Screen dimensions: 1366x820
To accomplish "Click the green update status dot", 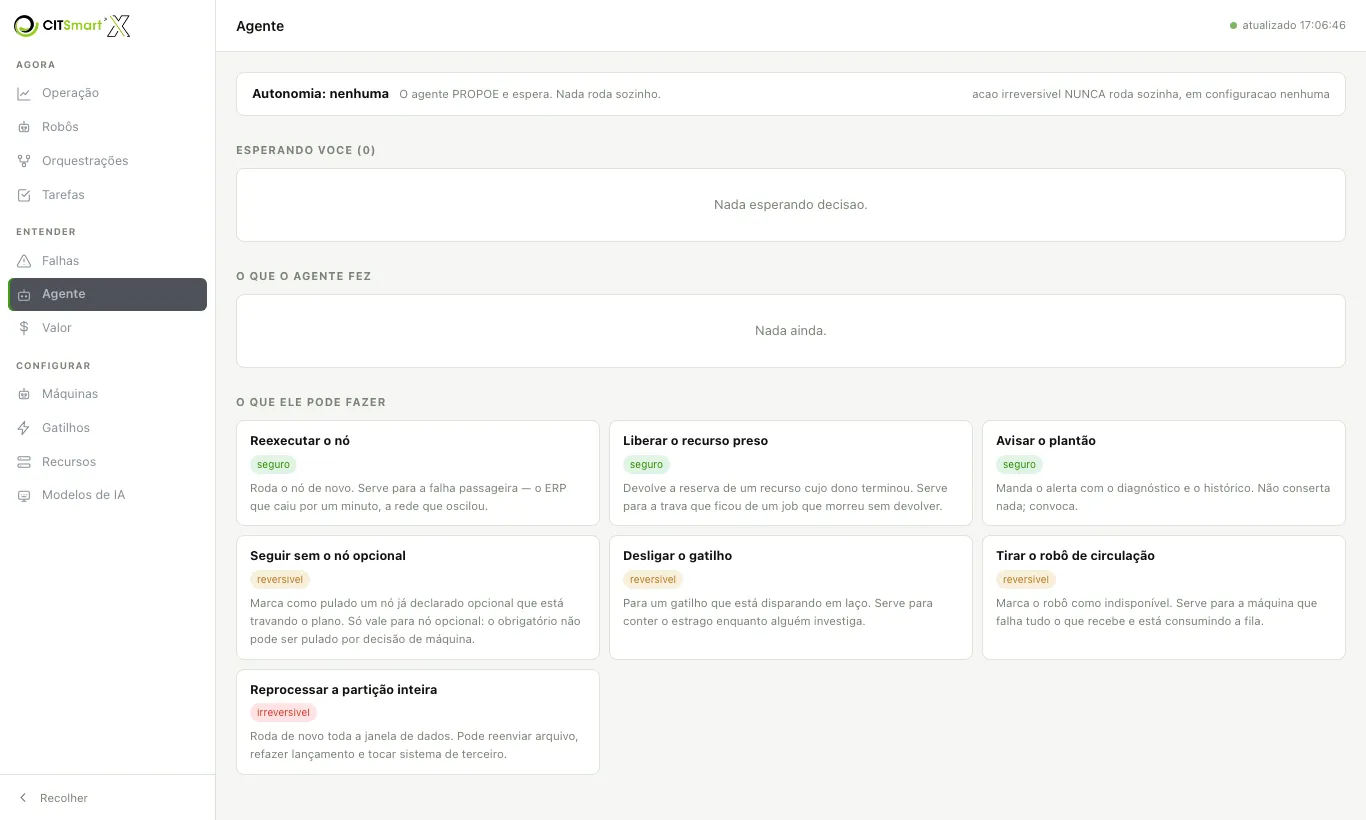I will click(x=1233, y=26).
